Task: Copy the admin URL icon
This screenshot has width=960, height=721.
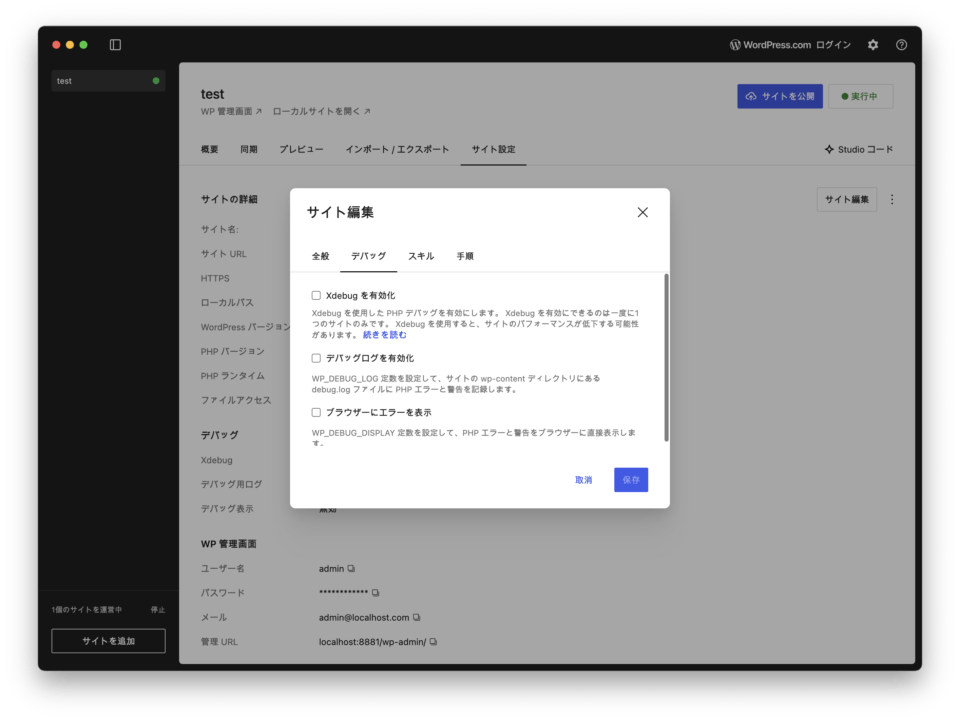Action: click(x=433, y=642)
